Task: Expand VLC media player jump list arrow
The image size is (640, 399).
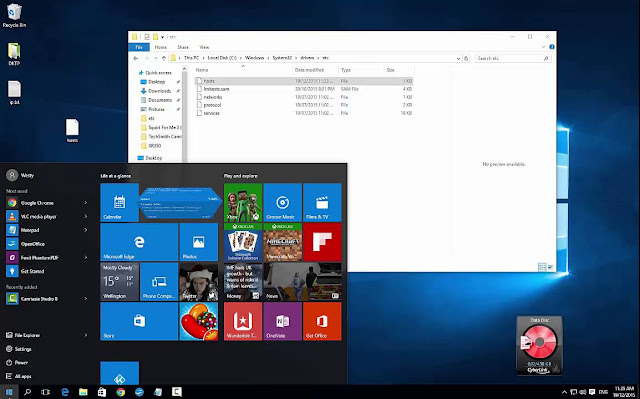Action: click(x=86, y=217)
